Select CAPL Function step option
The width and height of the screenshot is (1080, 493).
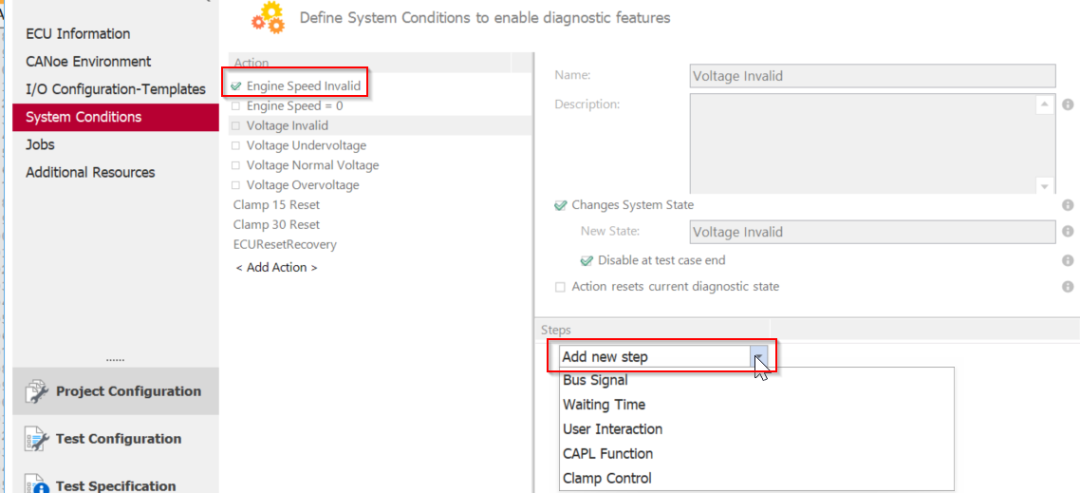point(609,454)
